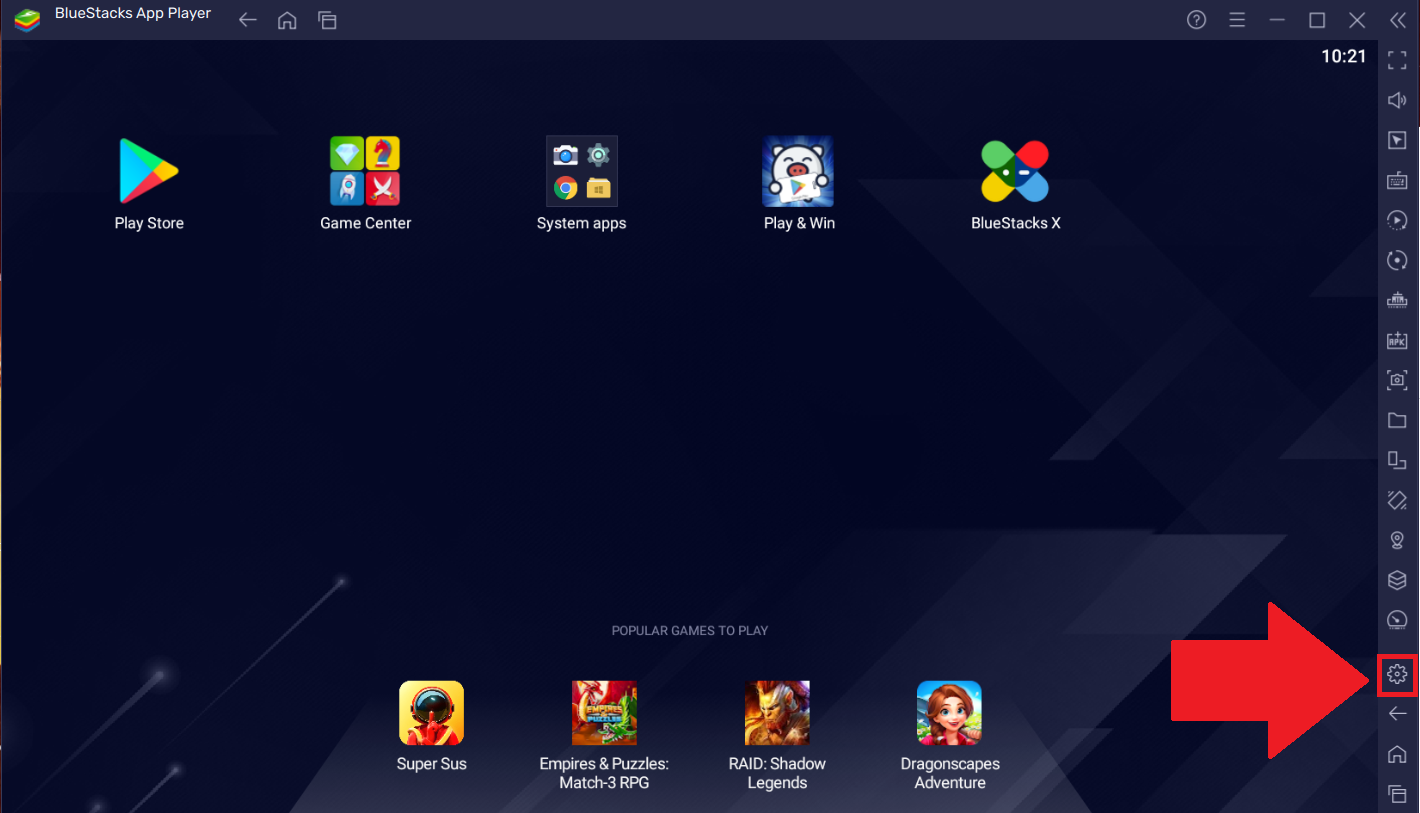The height and width of the screenshot is (813, 1420).
Task: Open the Super Sus game
Action: [x=431, y=713]
